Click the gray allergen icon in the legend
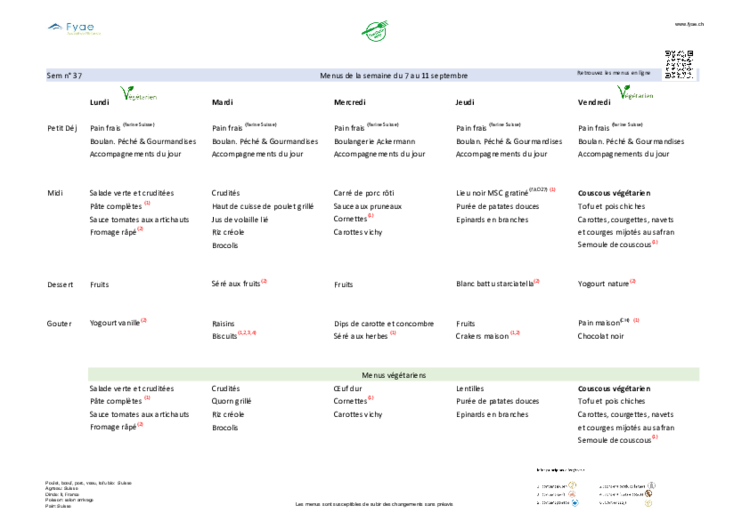This screenshot has height=529, width=750. [x=651, y=485]
